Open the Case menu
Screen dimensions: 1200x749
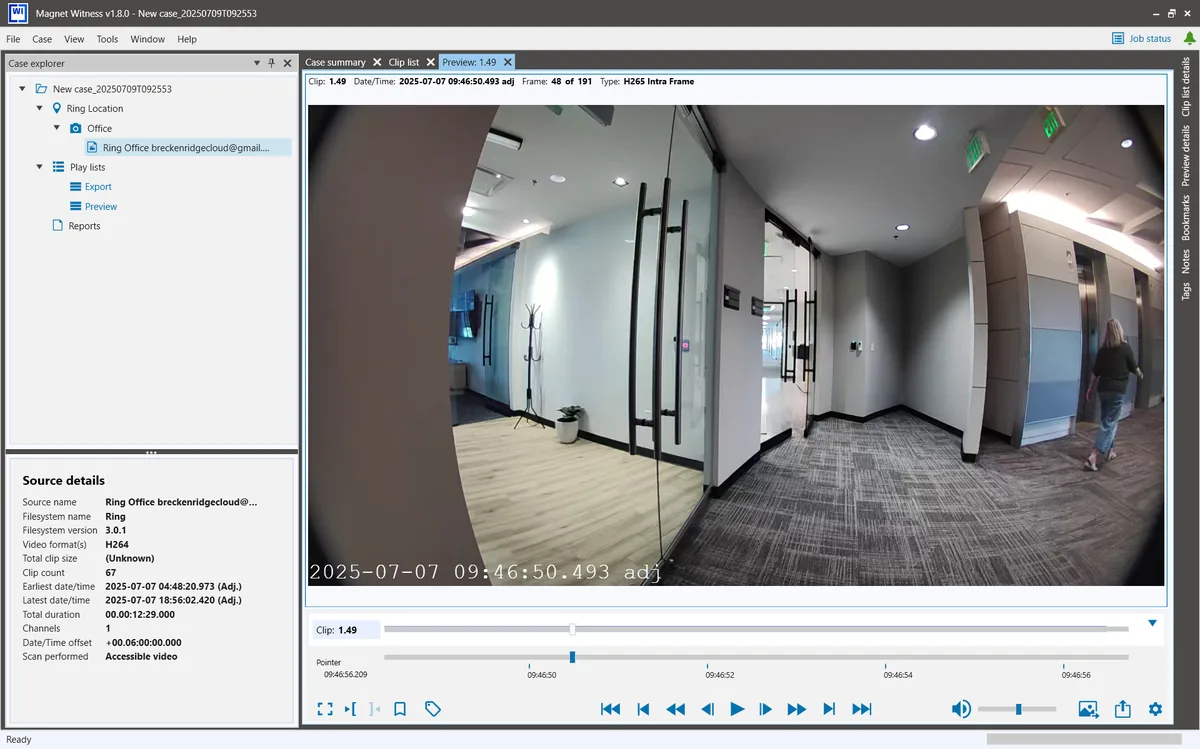42,39
